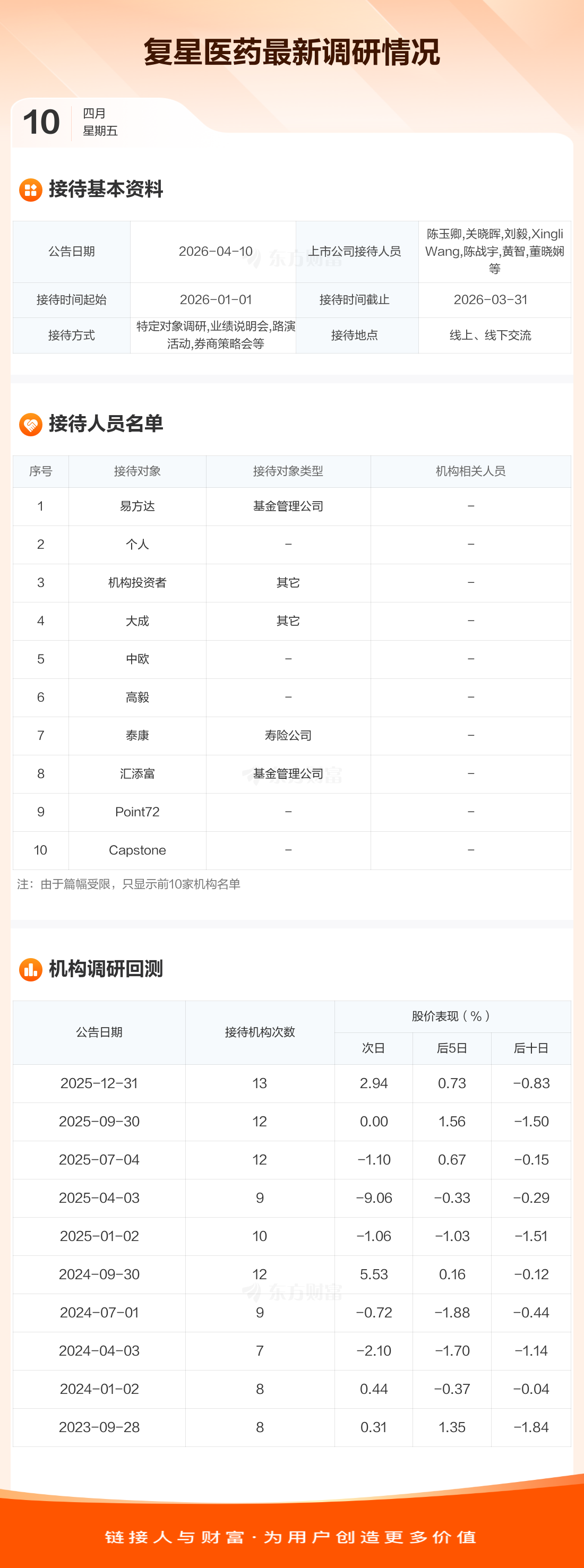Select the 2025-12-31 backtest row date
Screen dimensions: 584x1568
(99, 1083)
